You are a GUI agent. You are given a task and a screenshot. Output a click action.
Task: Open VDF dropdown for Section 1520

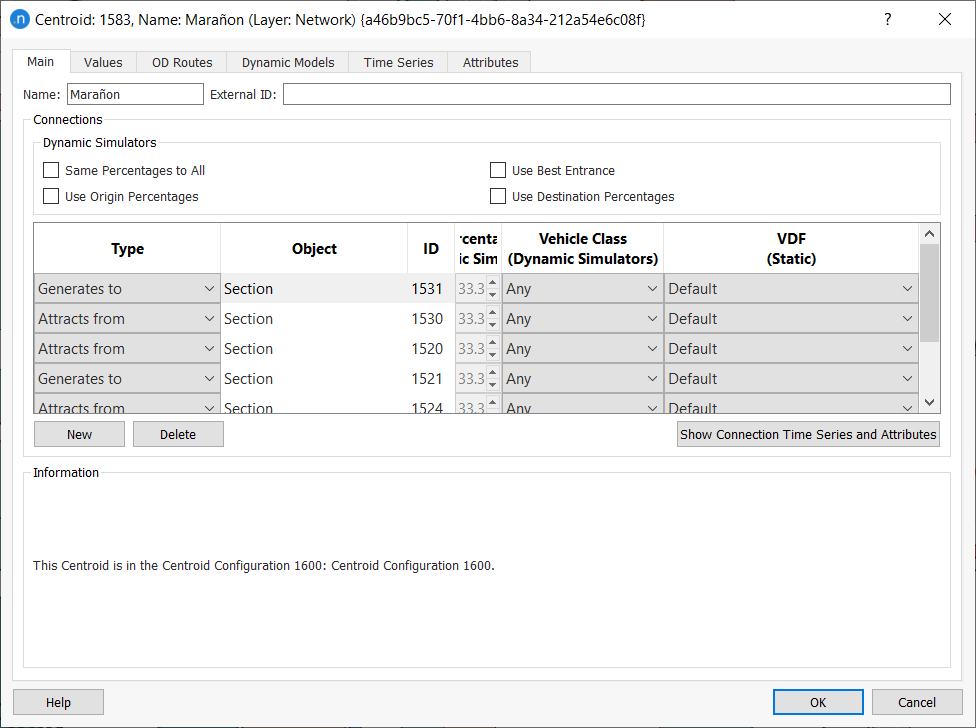coord(907,348)
